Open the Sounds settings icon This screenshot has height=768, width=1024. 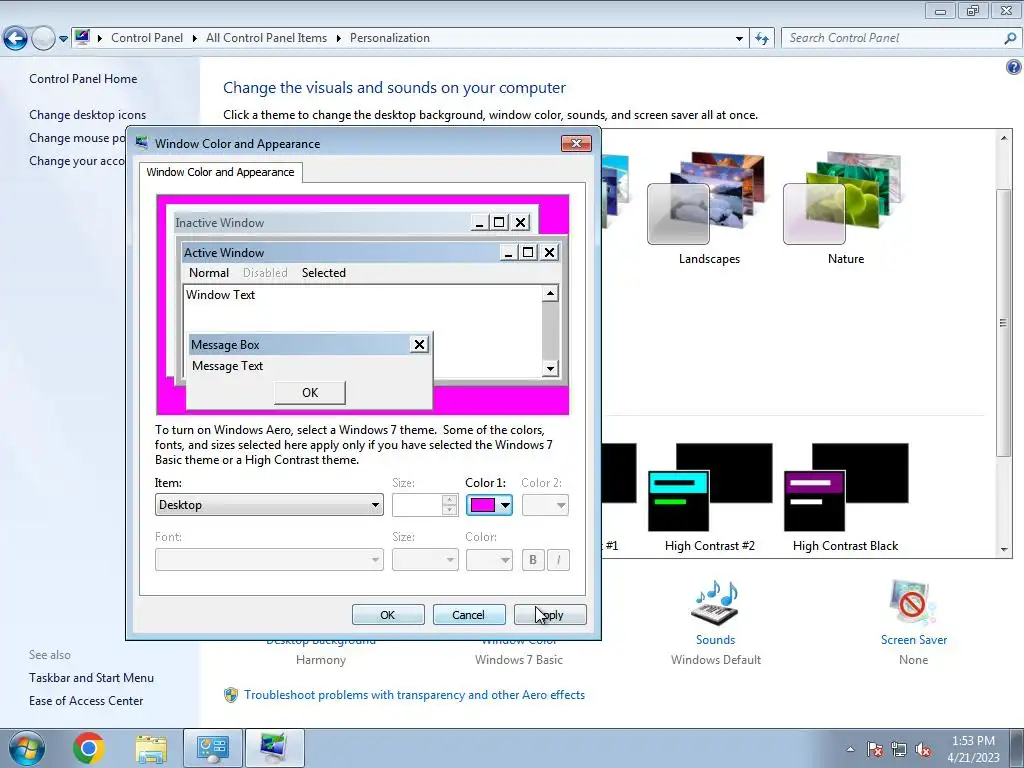[715, 602]
